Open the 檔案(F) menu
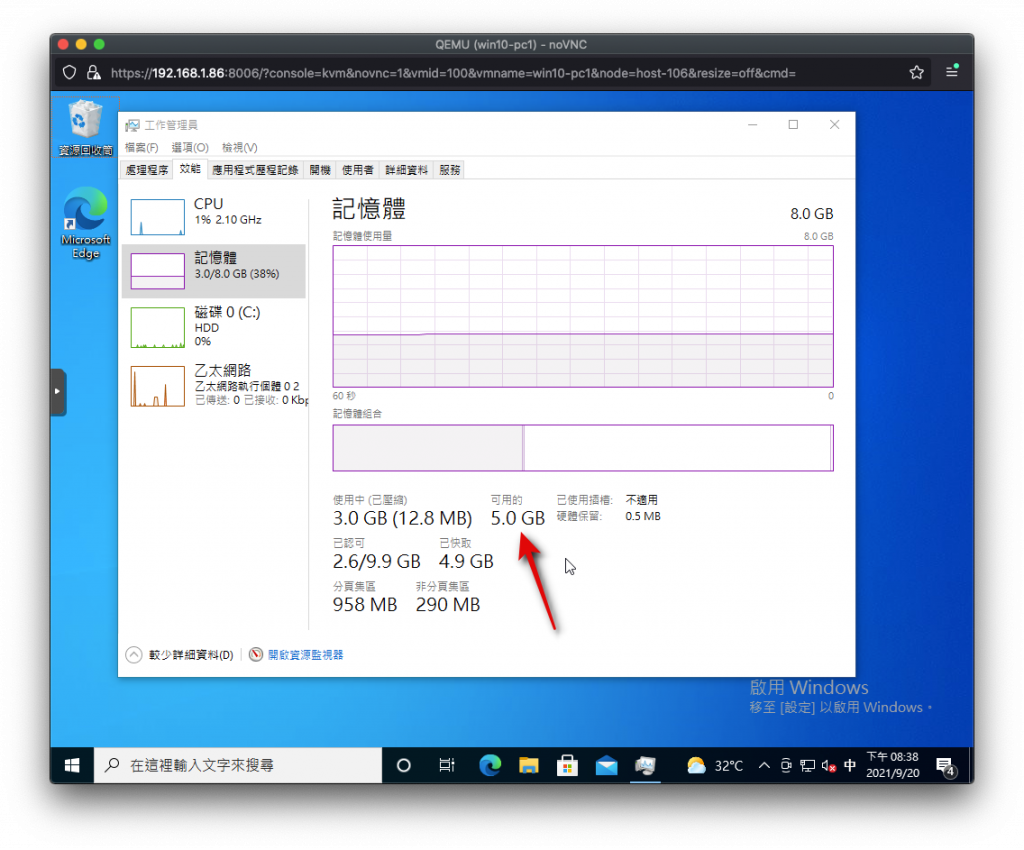Image resolution: width=1024 pixels, height=850 pixels. click(142, 148)
